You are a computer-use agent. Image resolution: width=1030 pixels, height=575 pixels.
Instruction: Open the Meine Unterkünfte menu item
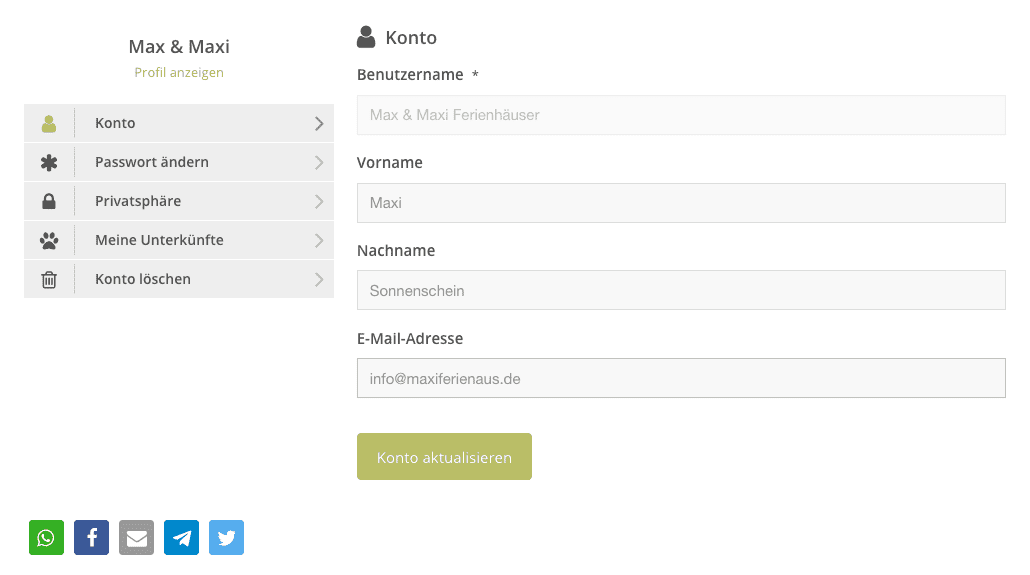click(x=179, y=241)
